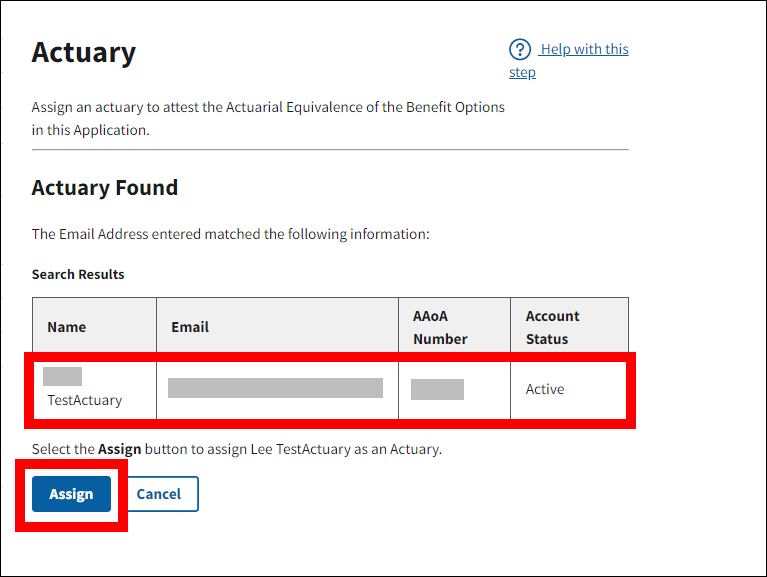This screenshot has width=767, height=577.
Task: Click the Name column header
Action: coord(67,327)
